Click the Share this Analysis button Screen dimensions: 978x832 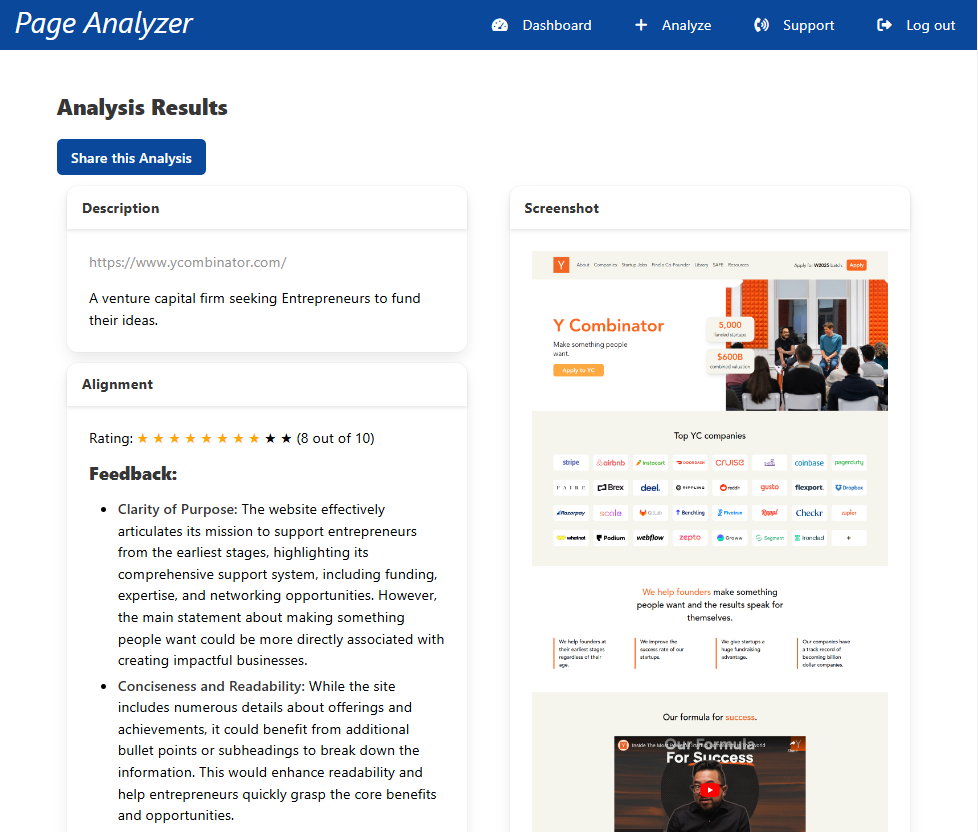[131, 157]
